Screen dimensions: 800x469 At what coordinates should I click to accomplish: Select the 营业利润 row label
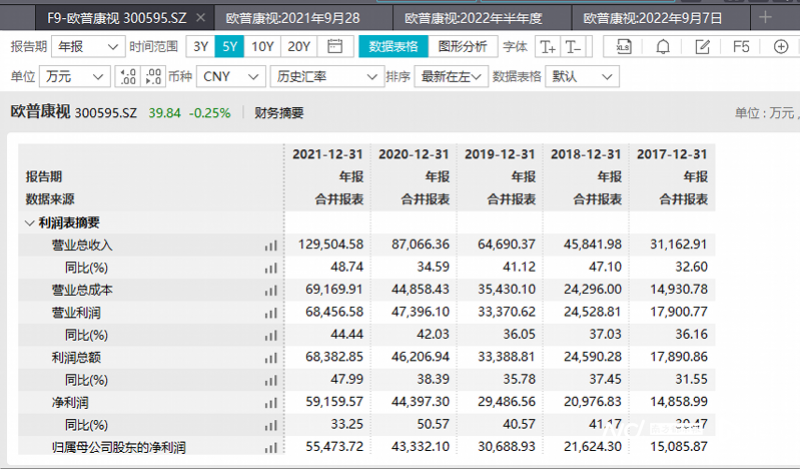click(x=76, y=313)
